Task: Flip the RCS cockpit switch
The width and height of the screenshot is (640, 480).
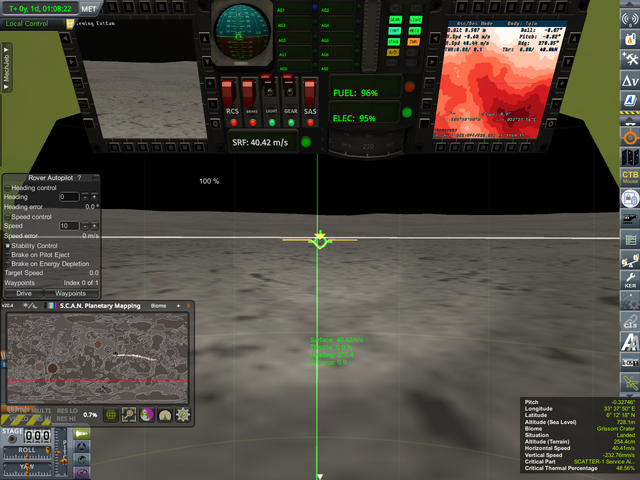Action: tap(229, 93)
